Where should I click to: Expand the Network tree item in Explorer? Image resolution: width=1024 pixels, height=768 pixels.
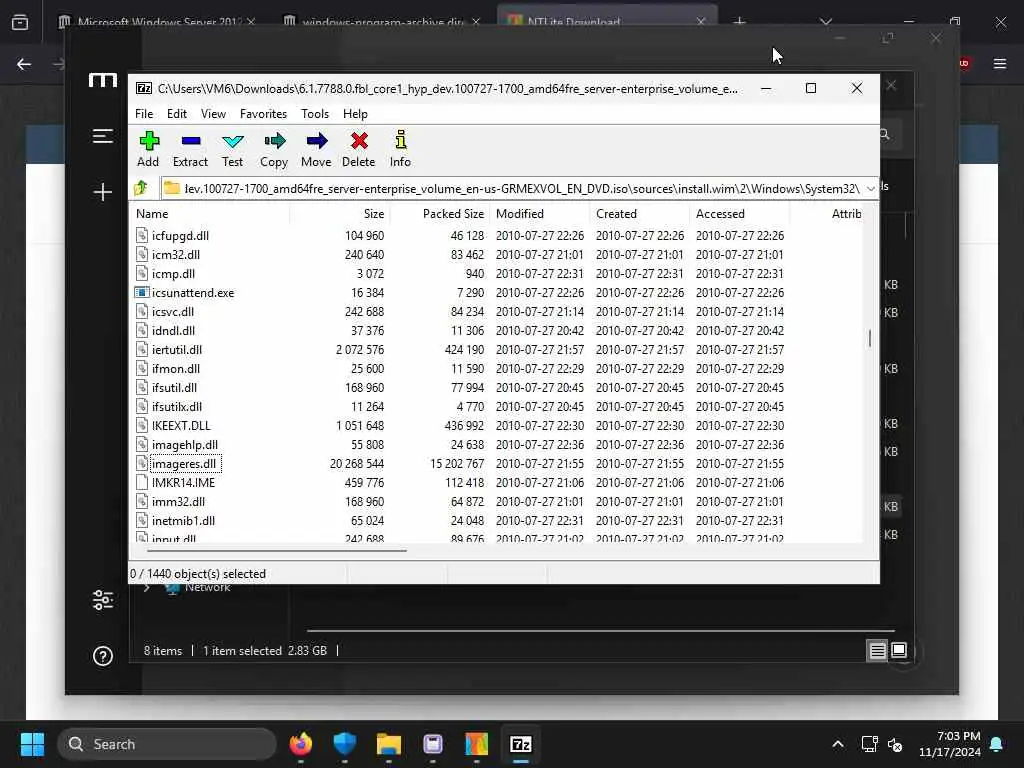(147, 588)
